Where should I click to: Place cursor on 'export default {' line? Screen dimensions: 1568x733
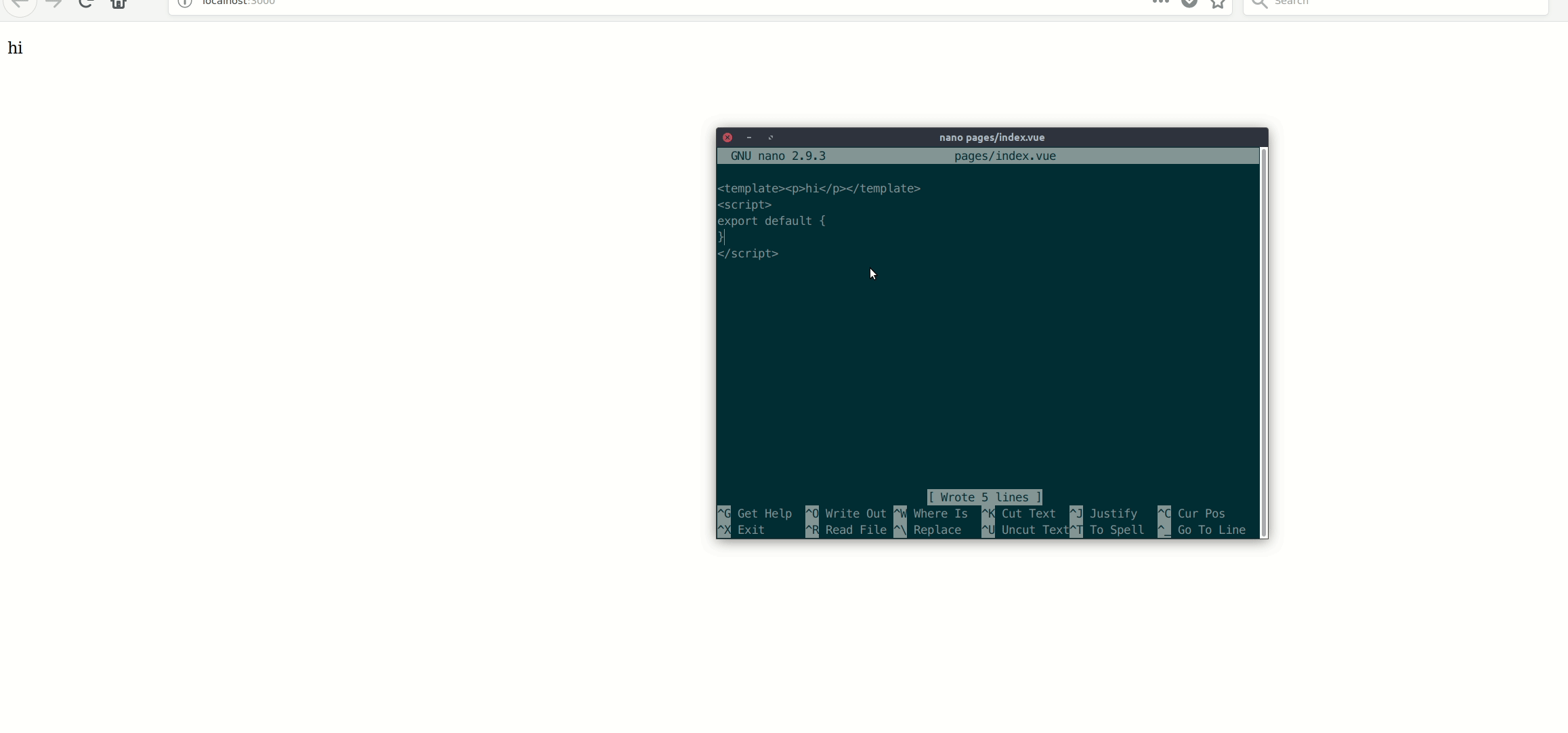[x=771, y=222]
